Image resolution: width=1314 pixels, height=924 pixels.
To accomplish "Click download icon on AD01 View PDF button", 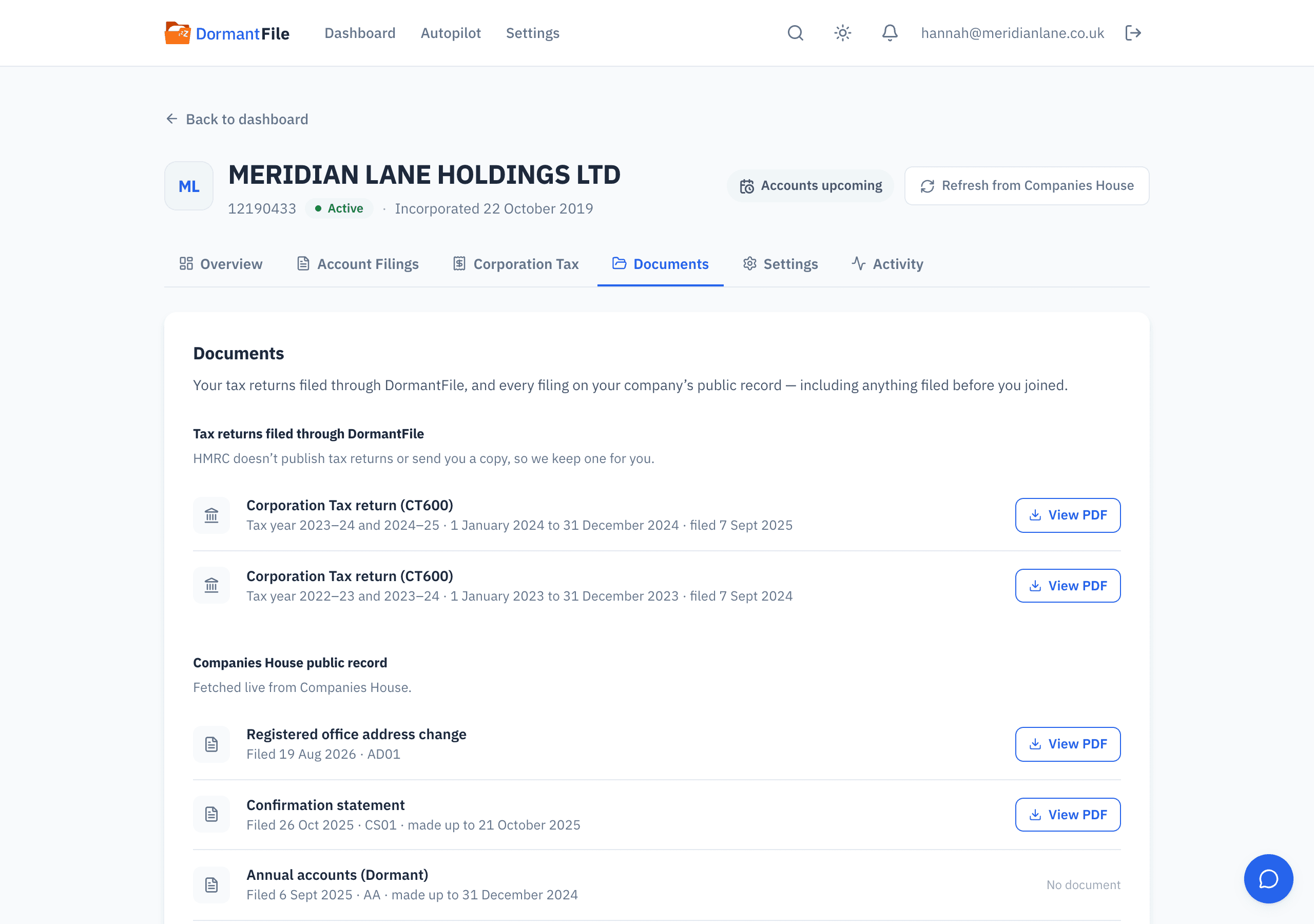I will 1035,744.
